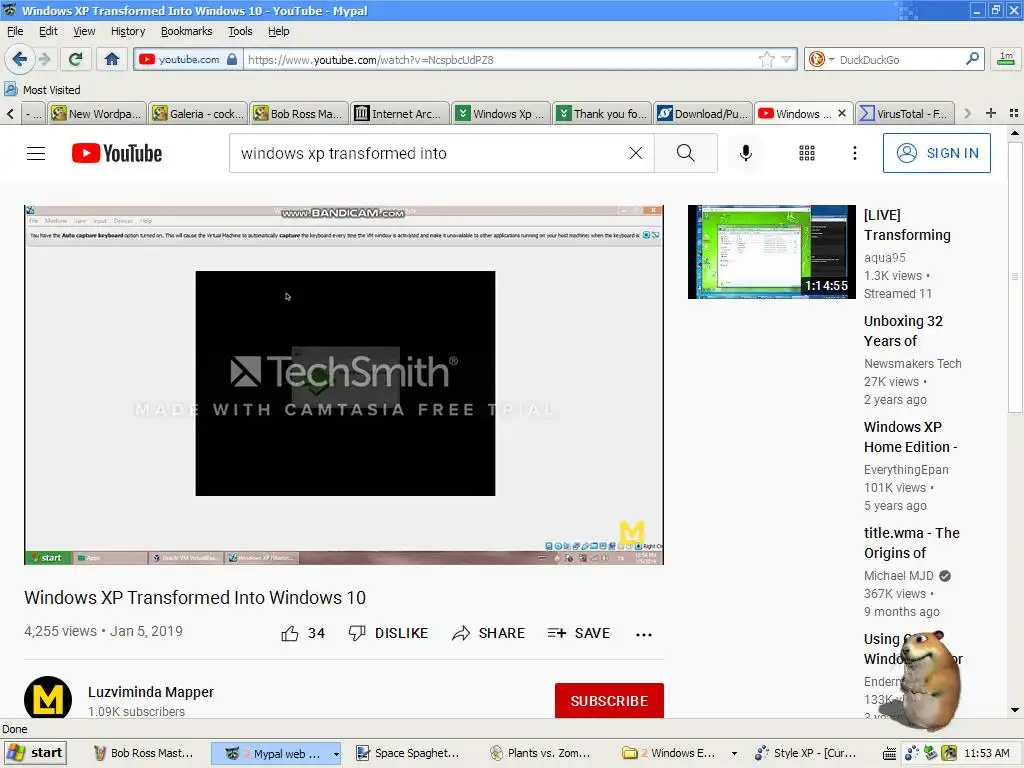Open the View menu

coord(84,31)
